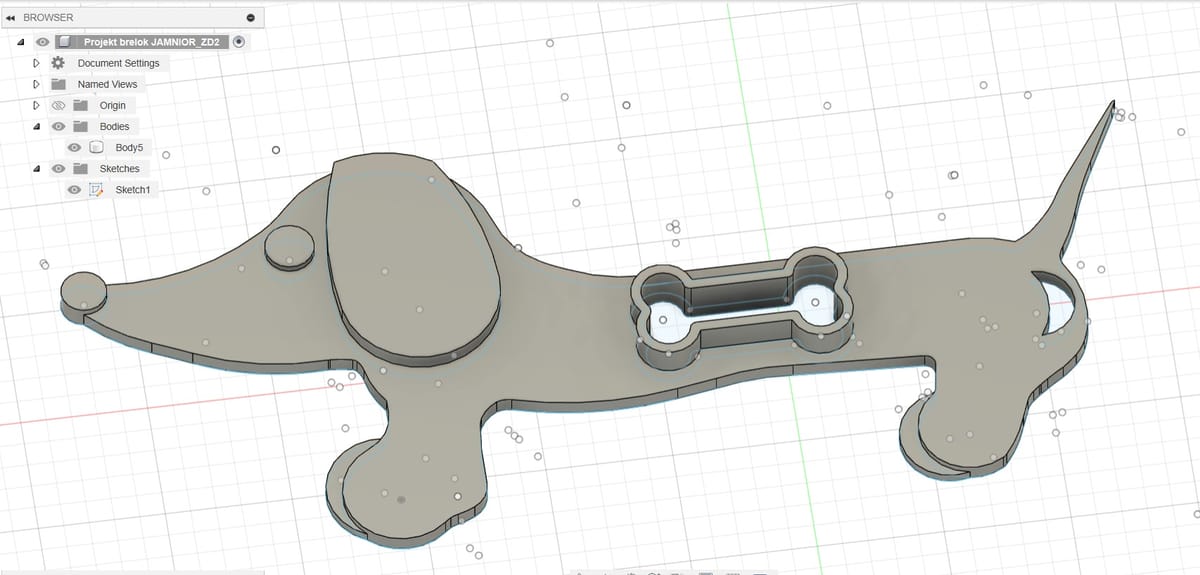
Task: Select the small round eye disc on the head
Action: [289, 246]
